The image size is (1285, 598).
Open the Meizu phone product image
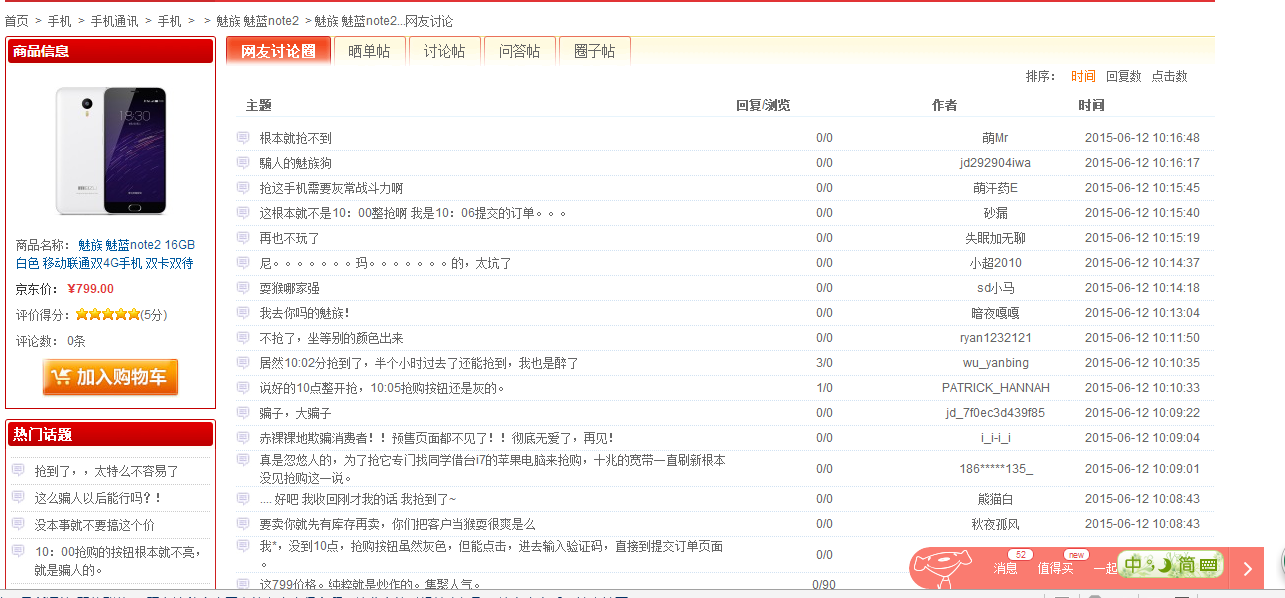pos(110,150)
